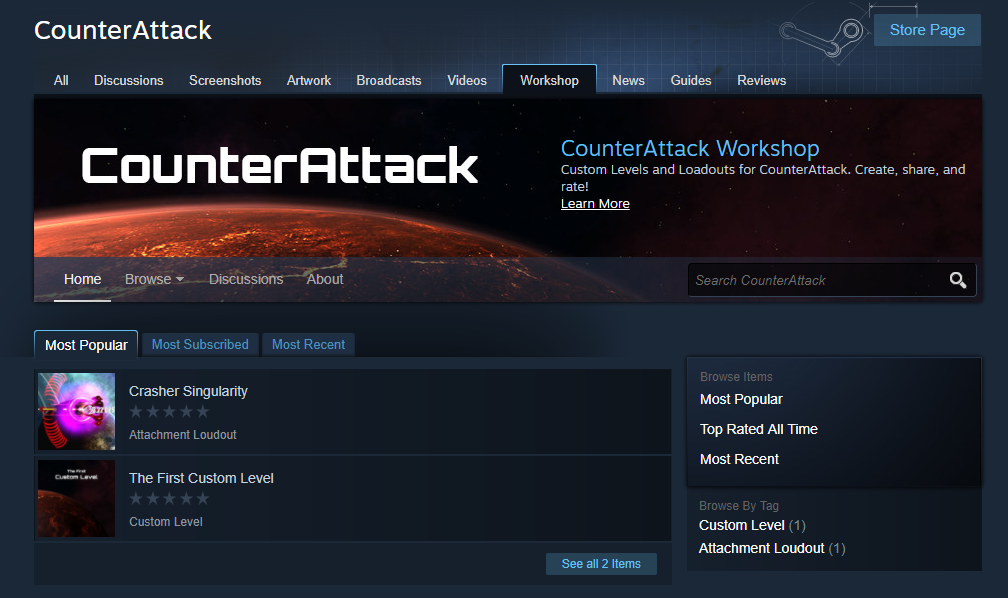This screenshot has width=1008, height=598.
Task: Click the Steam logo in header
Action: tap(821, 35)
